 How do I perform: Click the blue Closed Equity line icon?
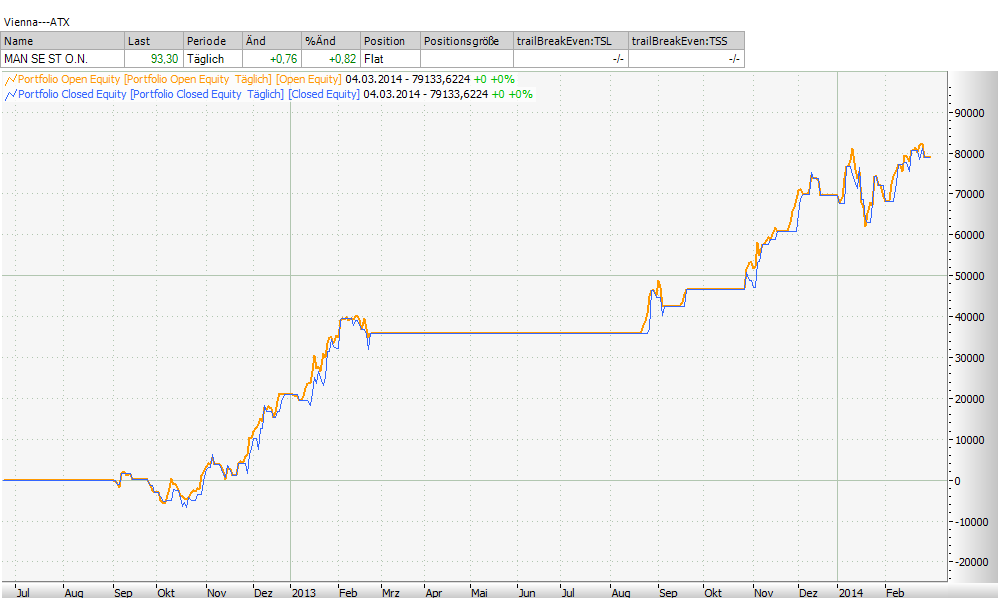11,94
